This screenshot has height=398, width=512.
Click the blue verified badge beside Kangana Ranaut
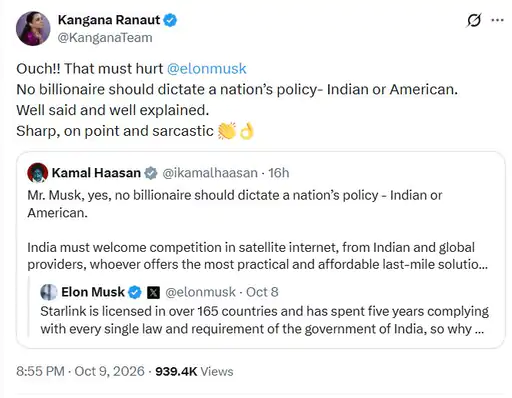(170, 20)
